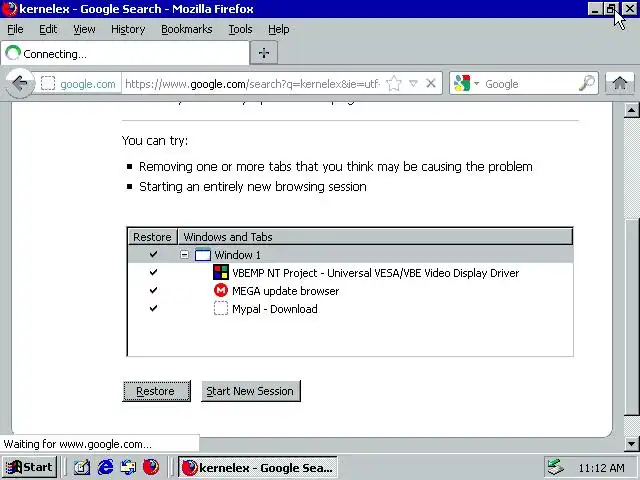Toggle the restore checkmark for MEGA update browser
Viewport: 640px width, 480px height.
coord(153,290)
